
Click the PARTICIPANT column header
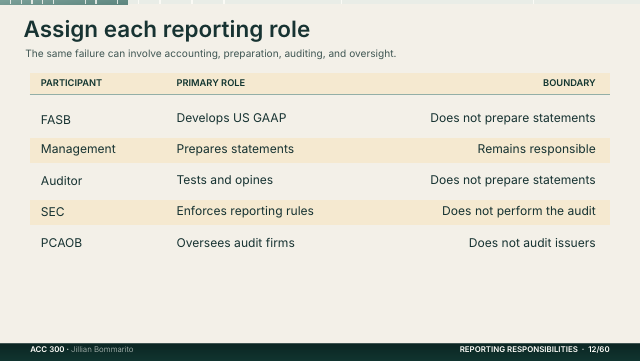point(71,83)
